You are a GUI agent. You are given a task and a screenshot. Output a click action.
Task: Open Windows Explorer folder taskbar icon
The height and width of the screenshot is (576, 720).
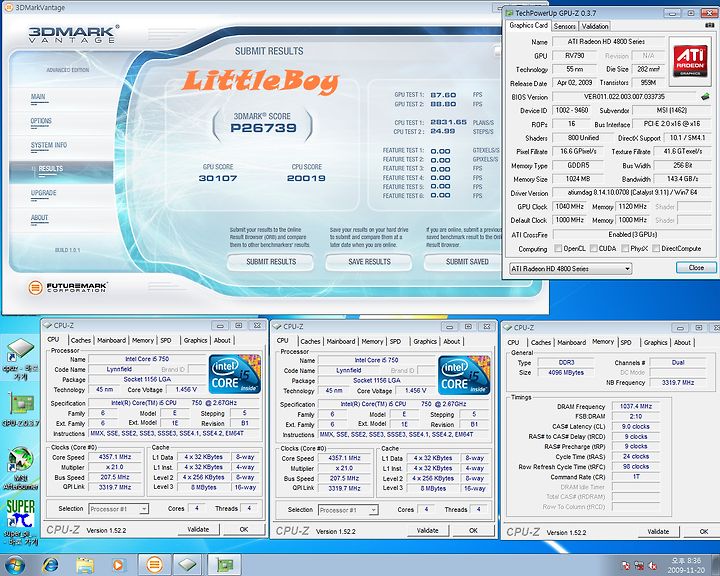coord(85,565)
